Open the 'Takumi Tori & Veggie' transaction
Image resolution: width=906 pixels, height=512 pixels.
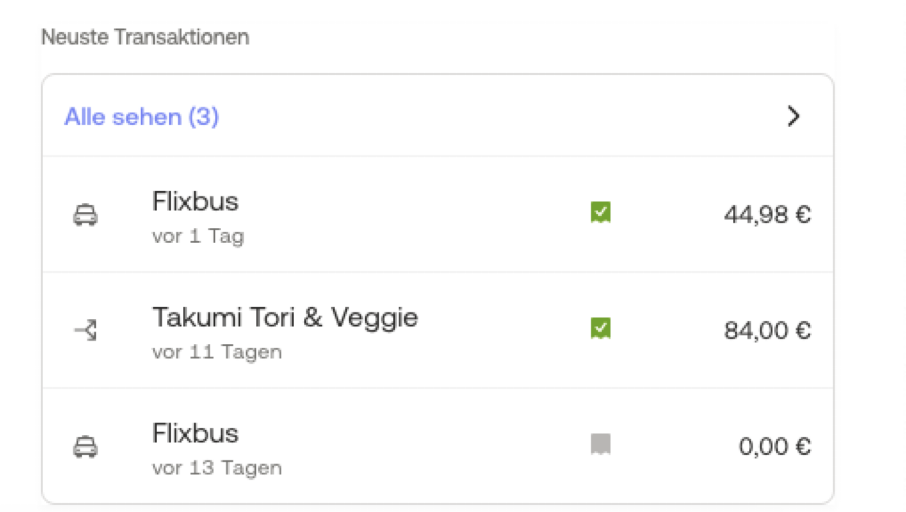pyautogui.click(x=438, y=330)
